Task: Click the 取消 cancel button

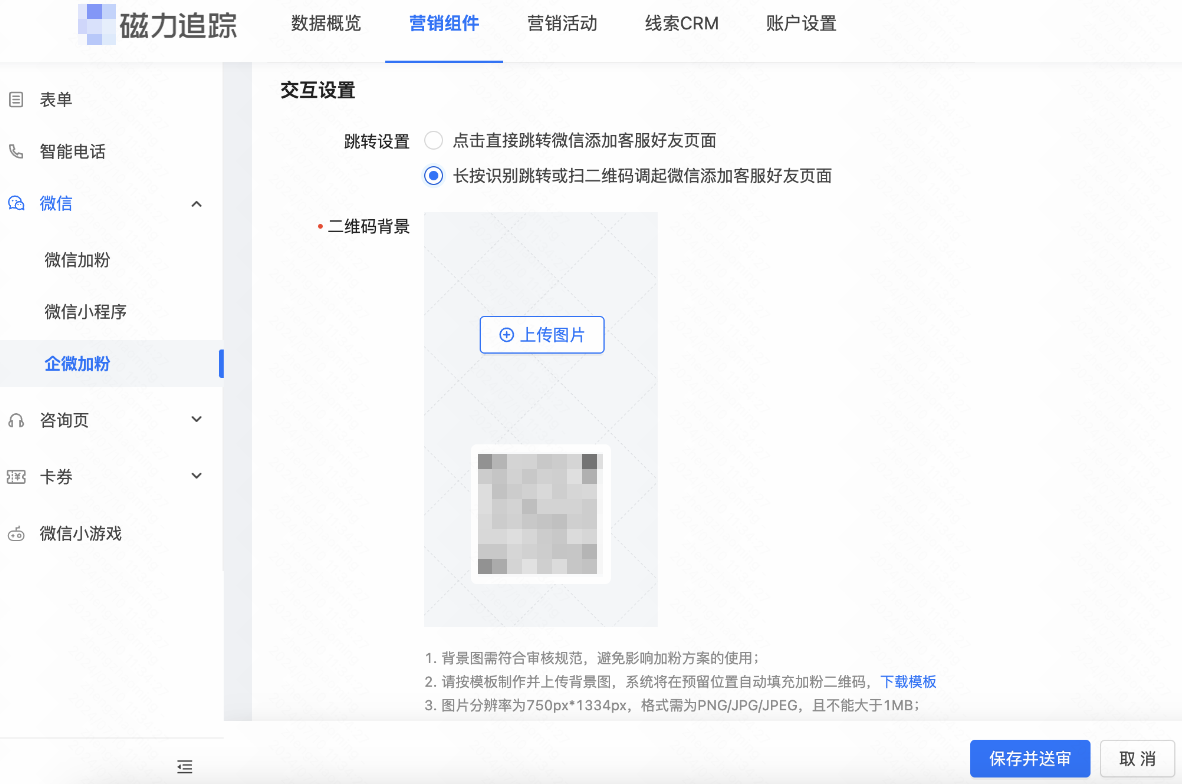Action: (1137, 759)
